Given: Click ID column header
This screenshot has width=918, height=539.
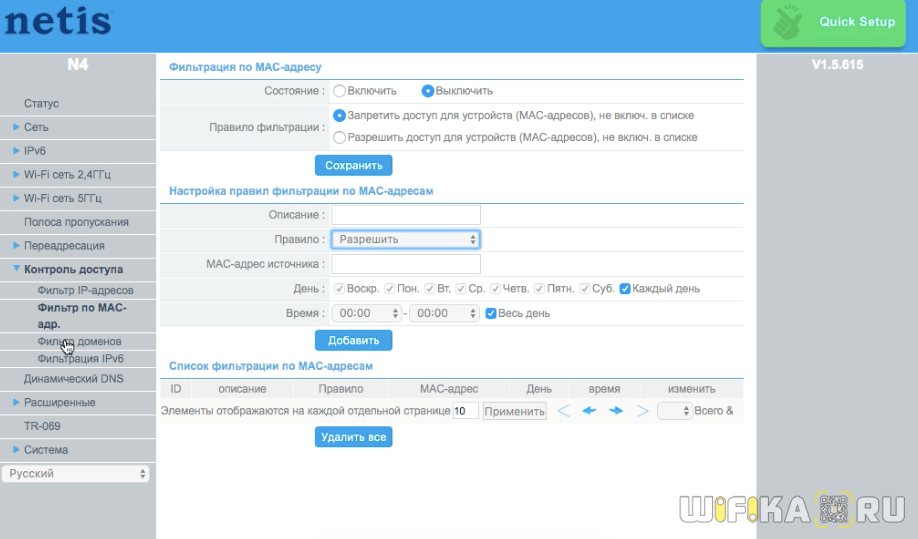Looking at the screenshot, I should (176, 389).
